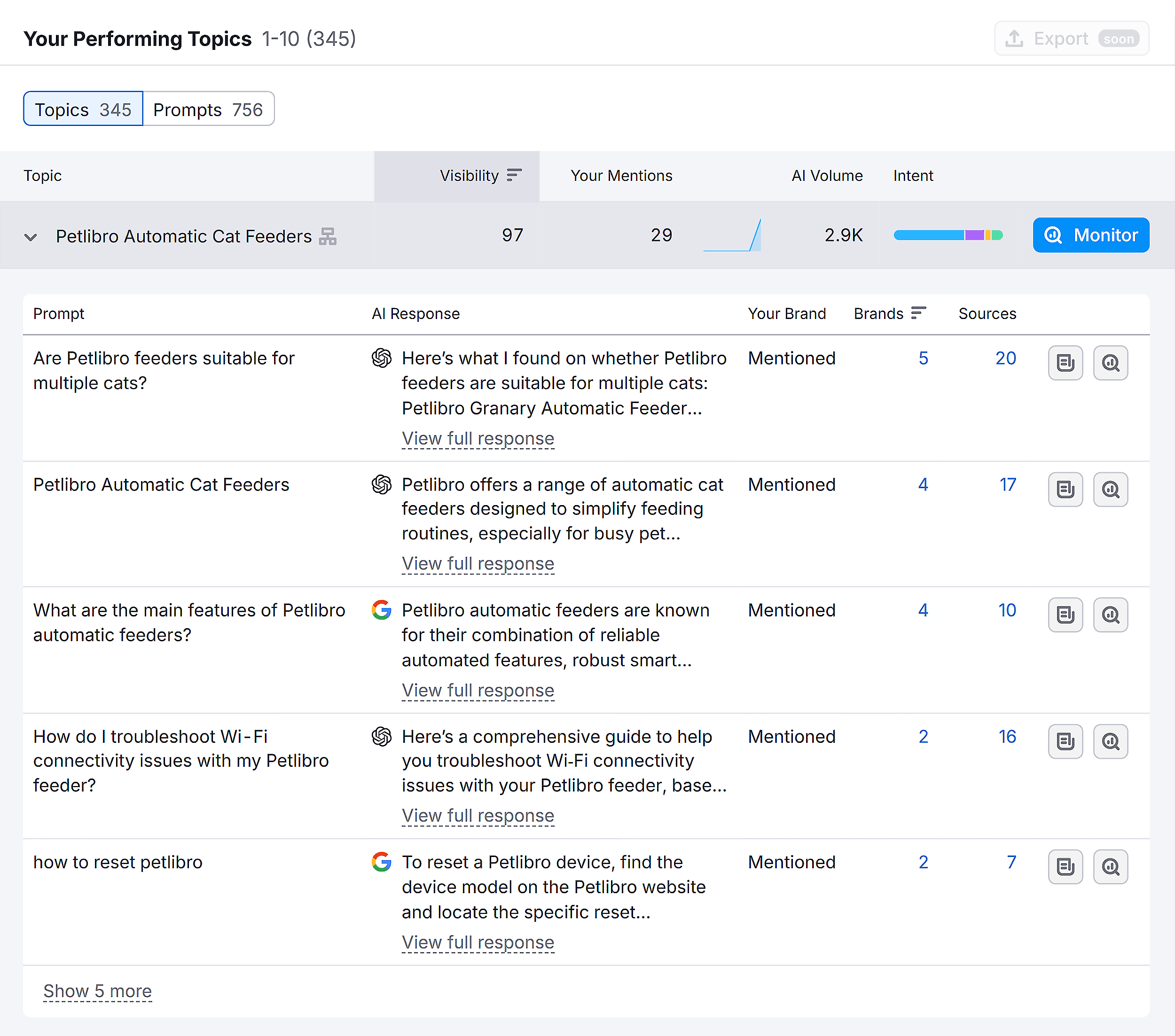Collapse the Petlibro Automatic Cat Feeders topic chevron
This screenshot has height=1036, width=1175.
pyautogui.click(x=31, y=236)
